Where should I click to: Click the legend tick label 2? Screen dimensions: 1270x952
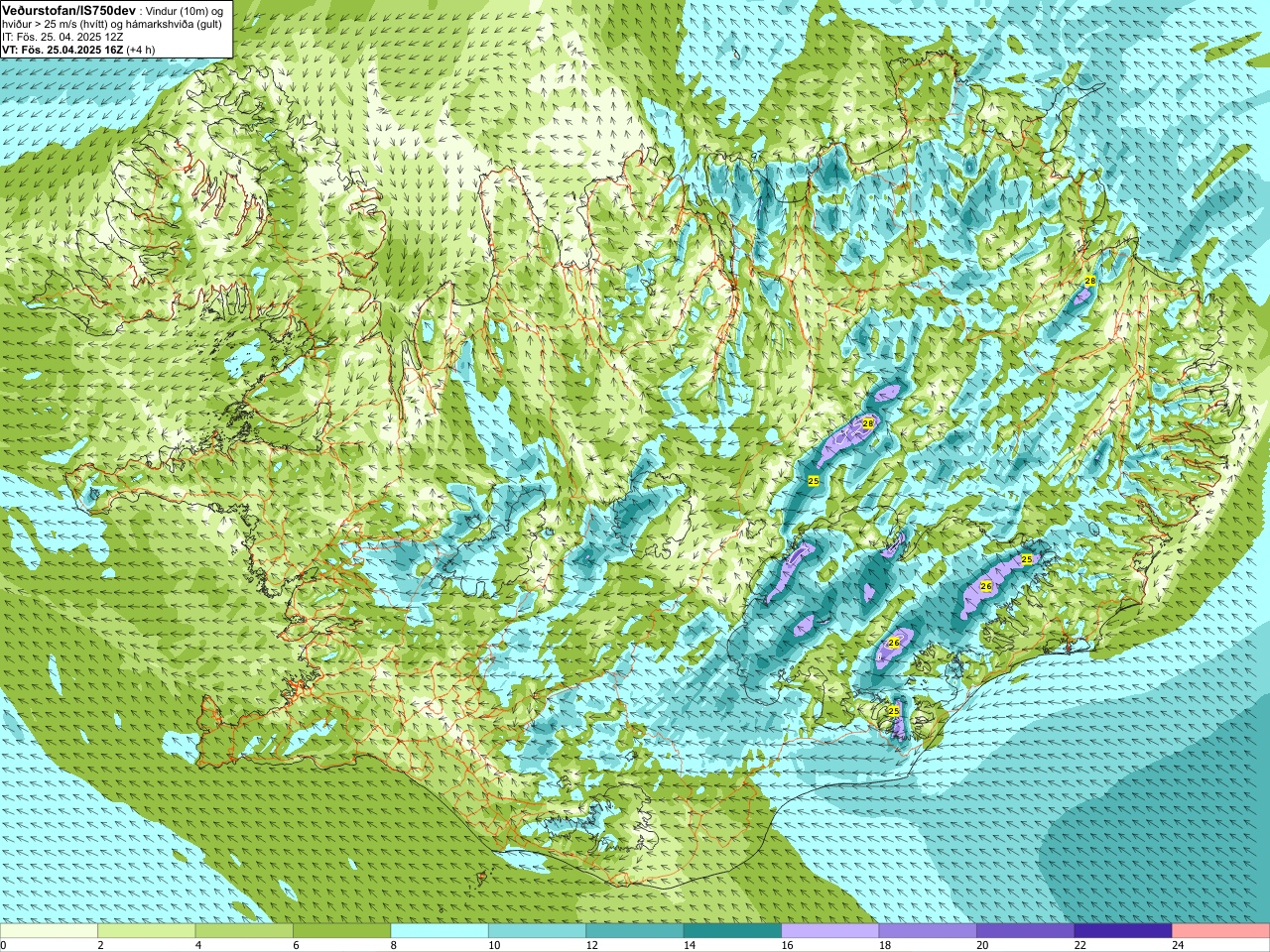point(101,945)
